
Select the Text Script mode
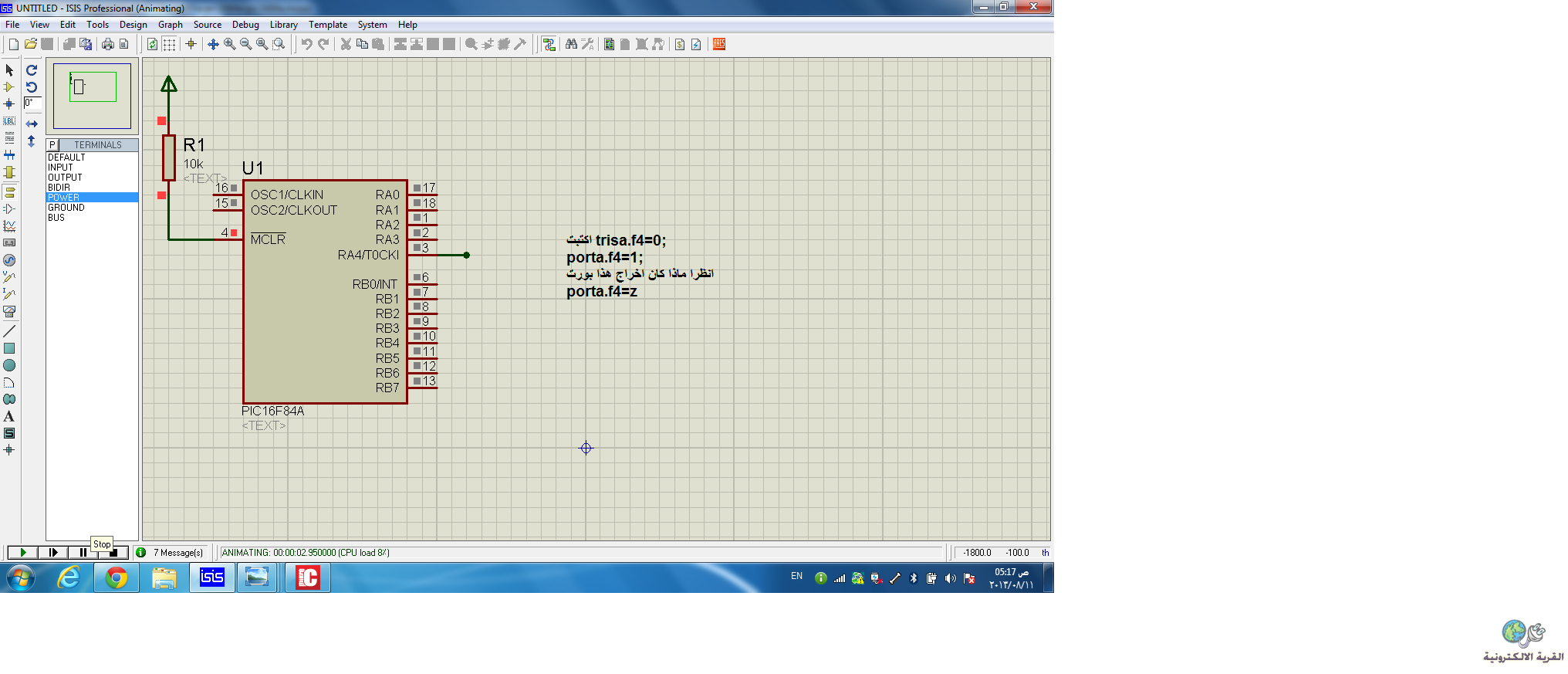pos(9,137)
